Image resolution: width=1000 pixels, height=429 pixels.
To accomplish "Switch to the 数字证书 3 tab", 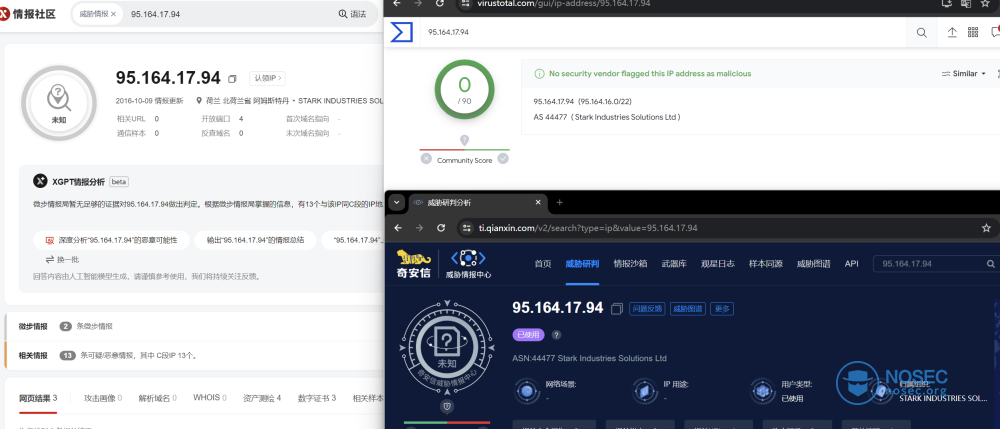I will [x=316, y=398].
